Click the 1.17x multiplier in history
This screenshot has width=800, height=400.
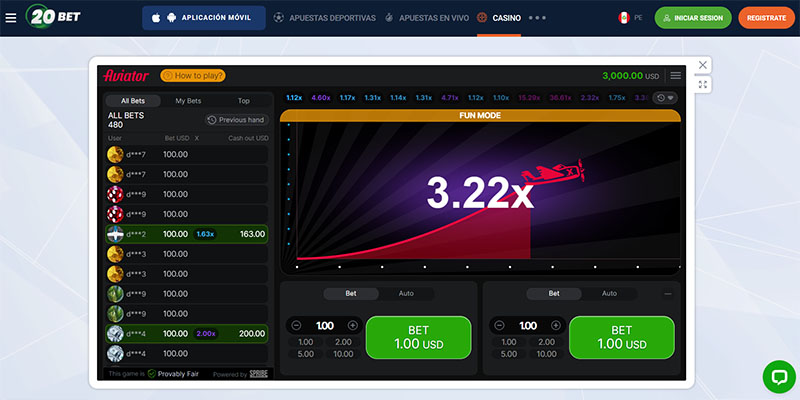coord(347,97)
